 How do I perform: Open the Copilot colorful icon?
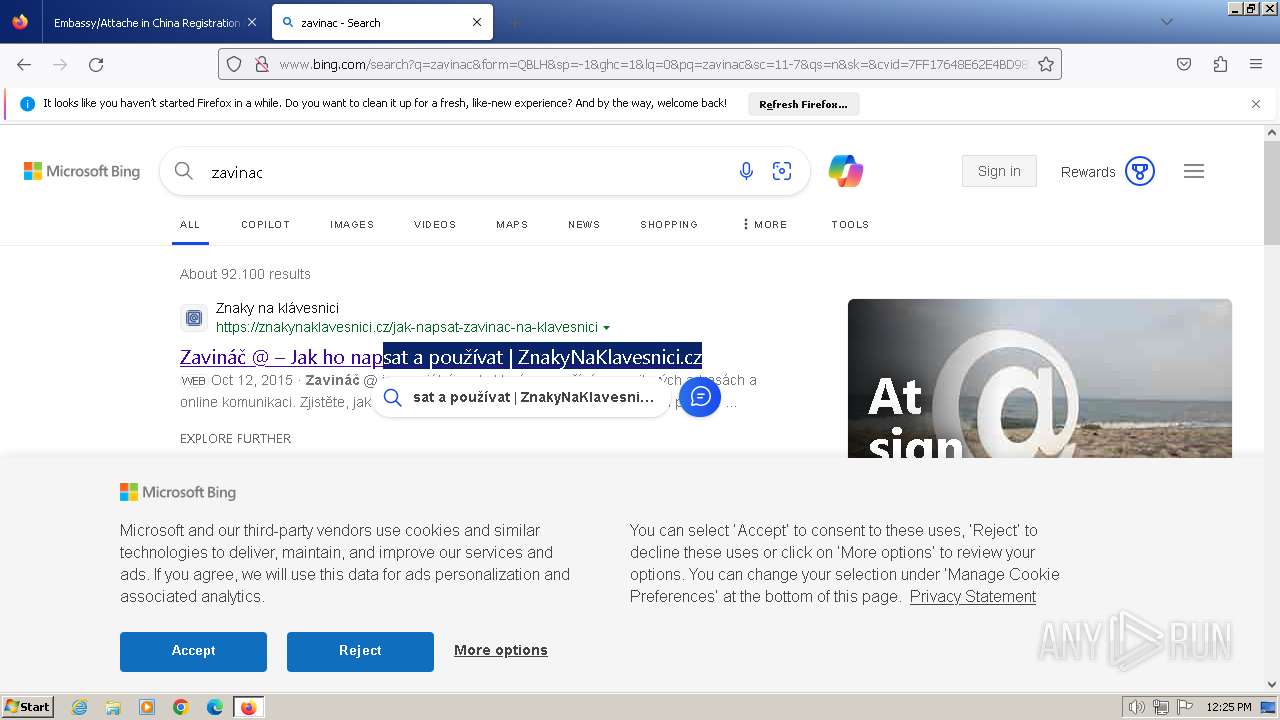[846, 171]
